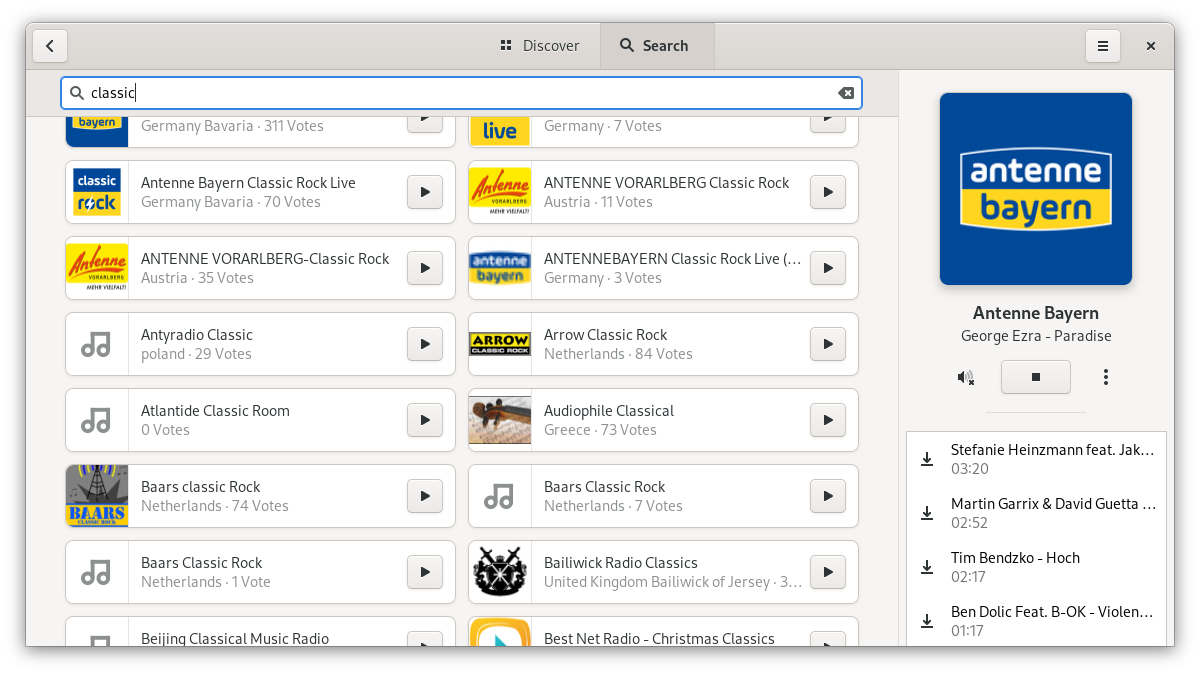Open the three-dot options menu for the player
The image size is (1200, 675).
pyautogui.click(x=1106, y=377)
